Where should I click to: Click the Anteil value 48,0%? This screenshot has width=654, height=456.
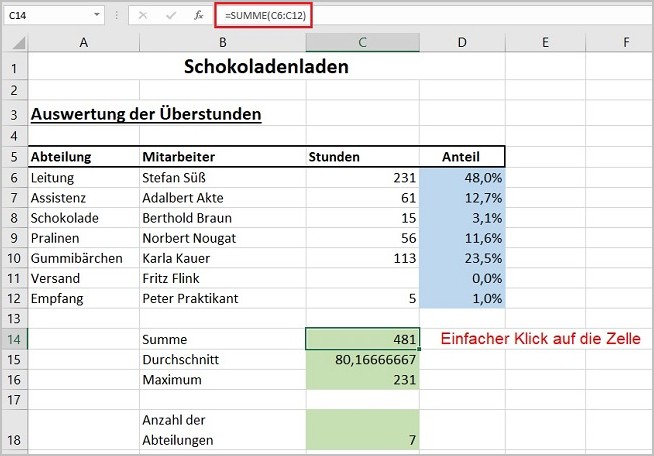[x=462, y=178]
